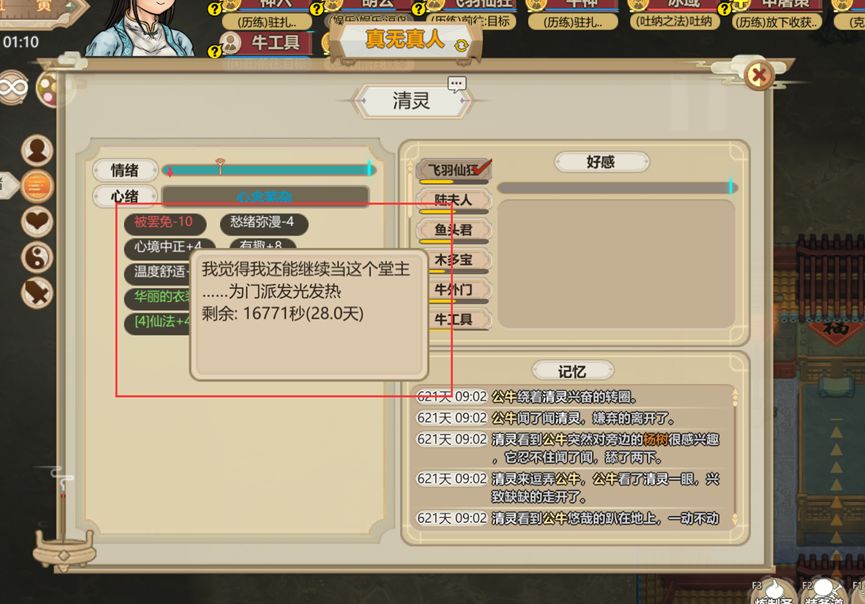
Task: Select the orange mood list sidebar icon
Action: tap(37, 186)
